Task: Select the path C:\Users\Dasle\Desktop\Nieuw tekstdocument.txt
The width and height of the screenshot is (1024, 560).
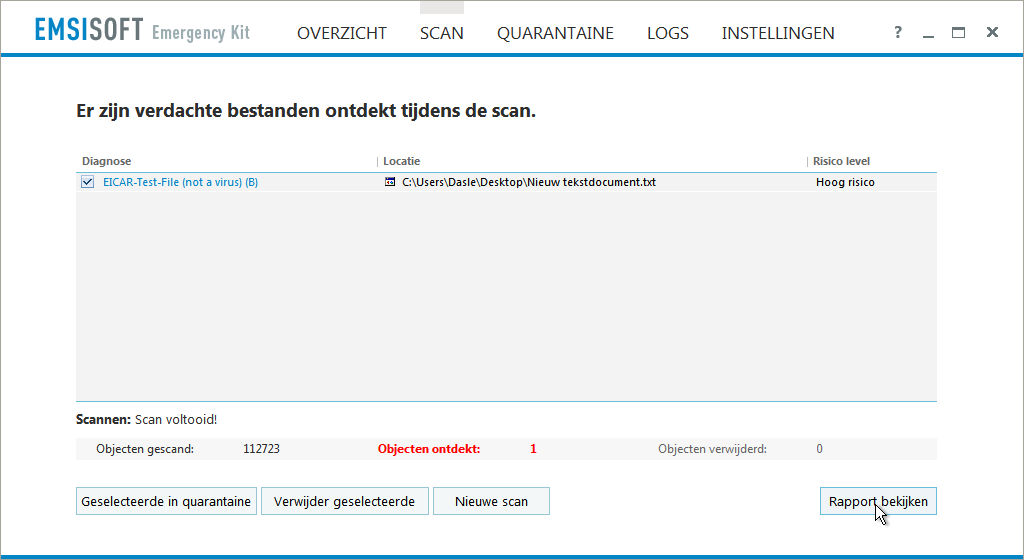Action: (x=529, y=182)
